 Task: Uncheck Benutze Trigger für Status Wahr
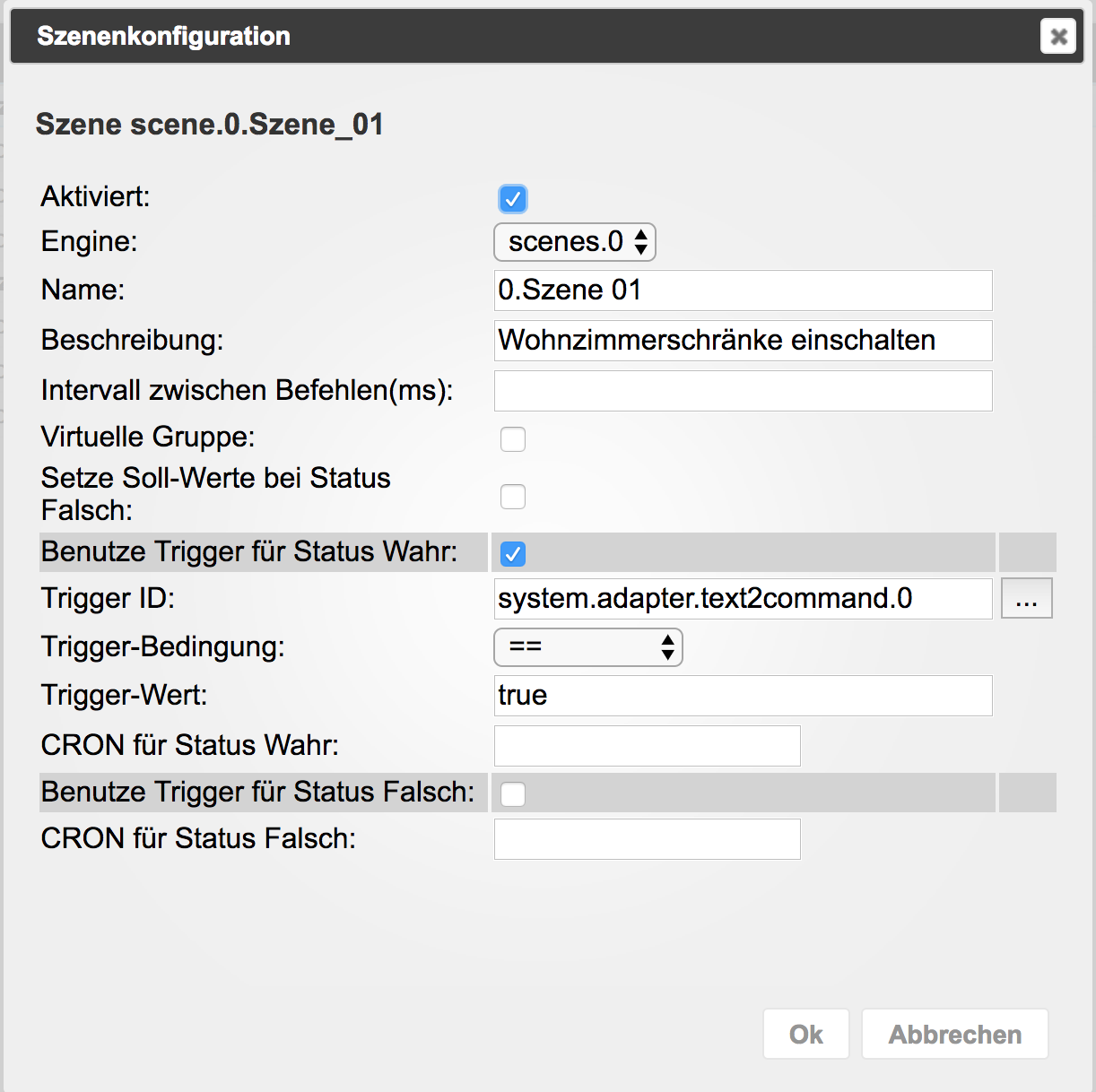[513, 554]
